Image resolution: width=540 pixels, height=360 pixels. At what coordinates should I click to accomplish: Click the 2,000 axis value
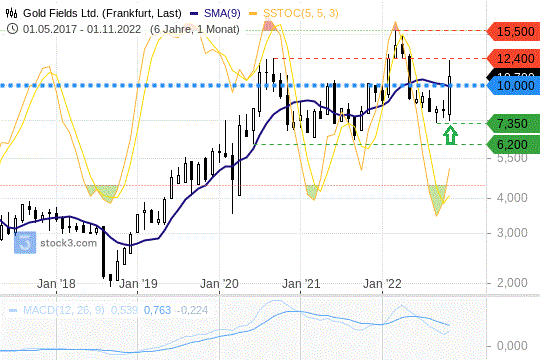point(512,283)
